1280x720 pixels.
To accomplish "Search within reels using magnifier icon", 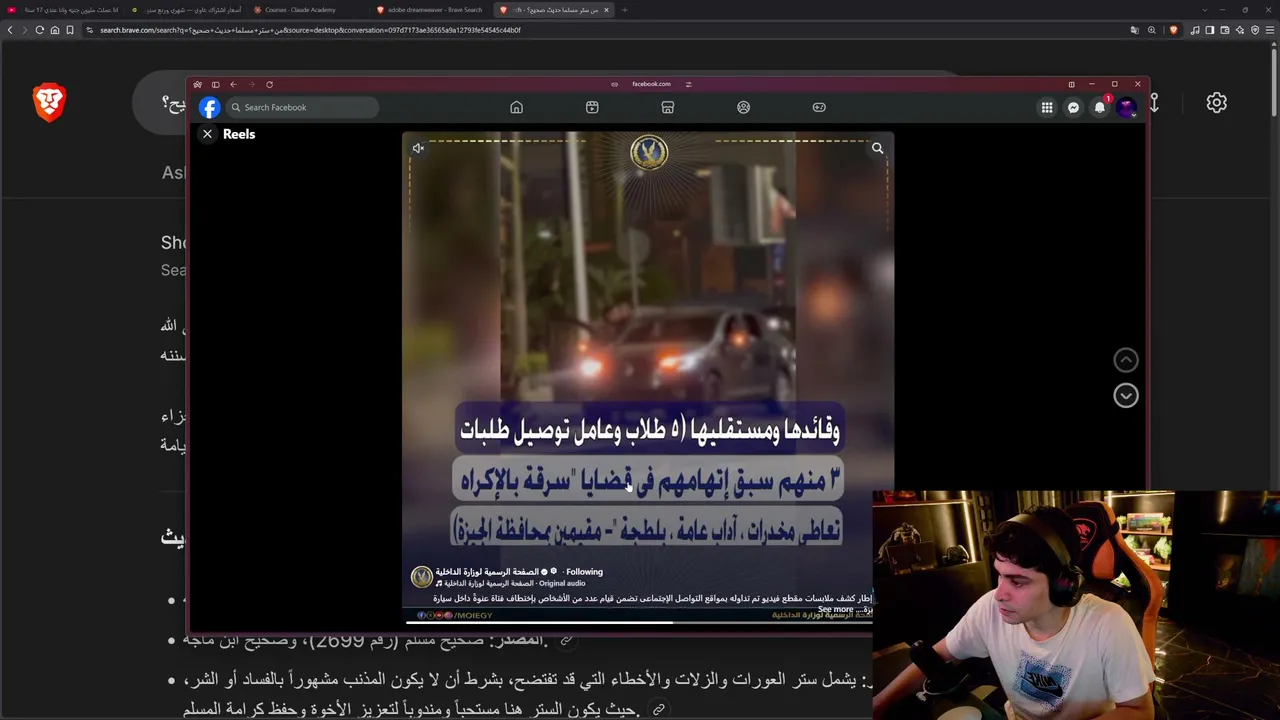I will point(877,149).
